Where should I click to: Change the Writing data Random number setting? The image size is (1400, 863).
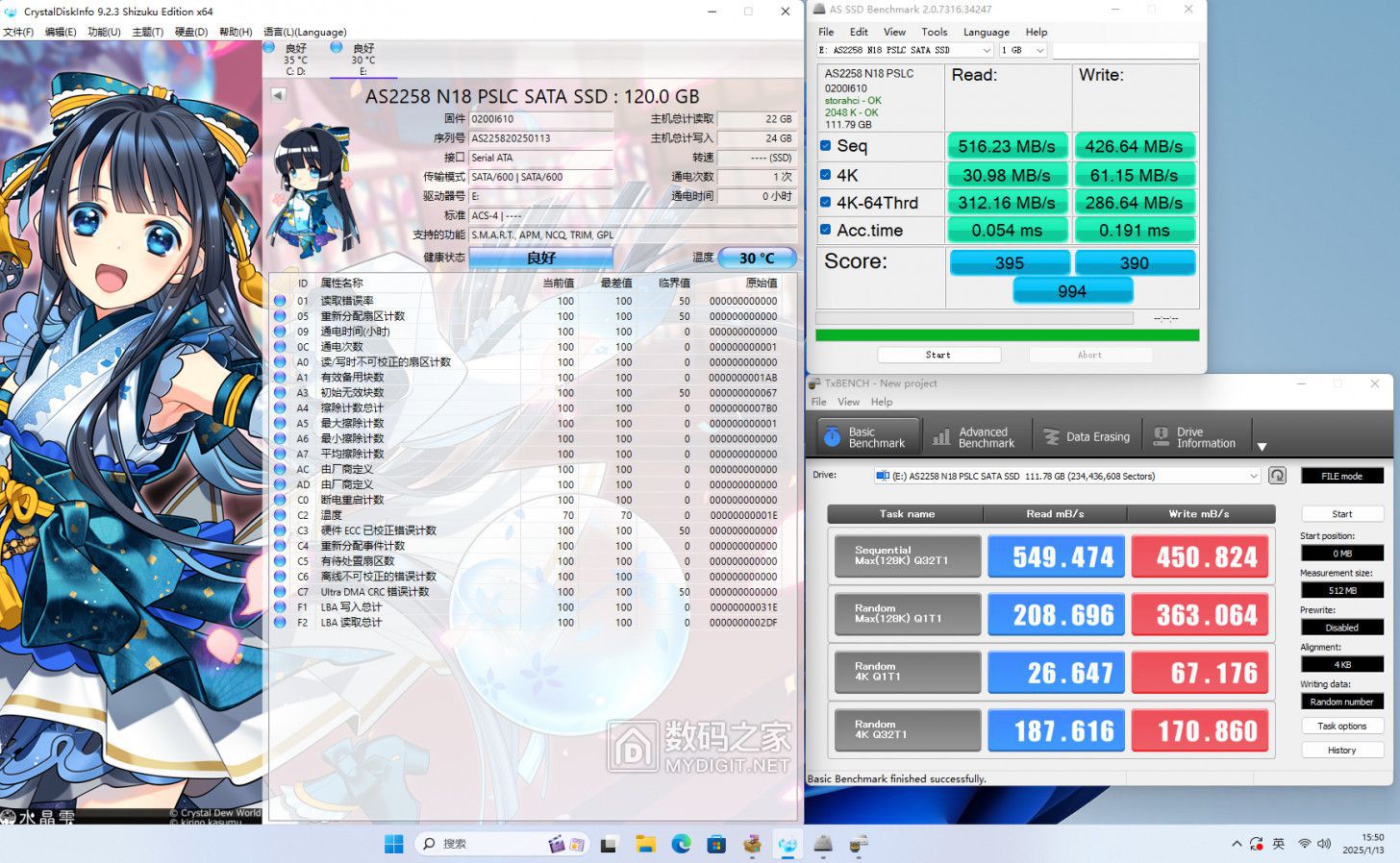(x=1341, y=702)
